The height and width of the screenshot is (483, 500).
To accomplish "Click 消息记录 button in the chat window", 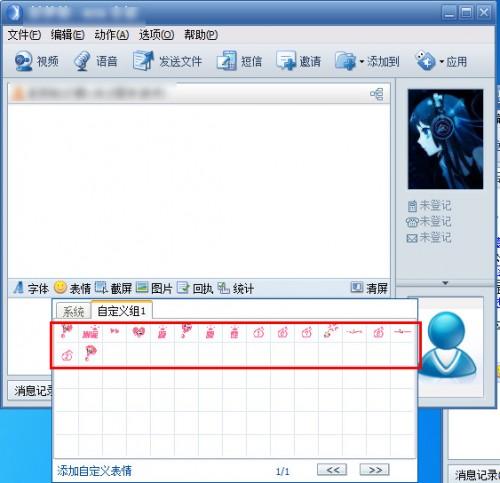I will point(30,390).
